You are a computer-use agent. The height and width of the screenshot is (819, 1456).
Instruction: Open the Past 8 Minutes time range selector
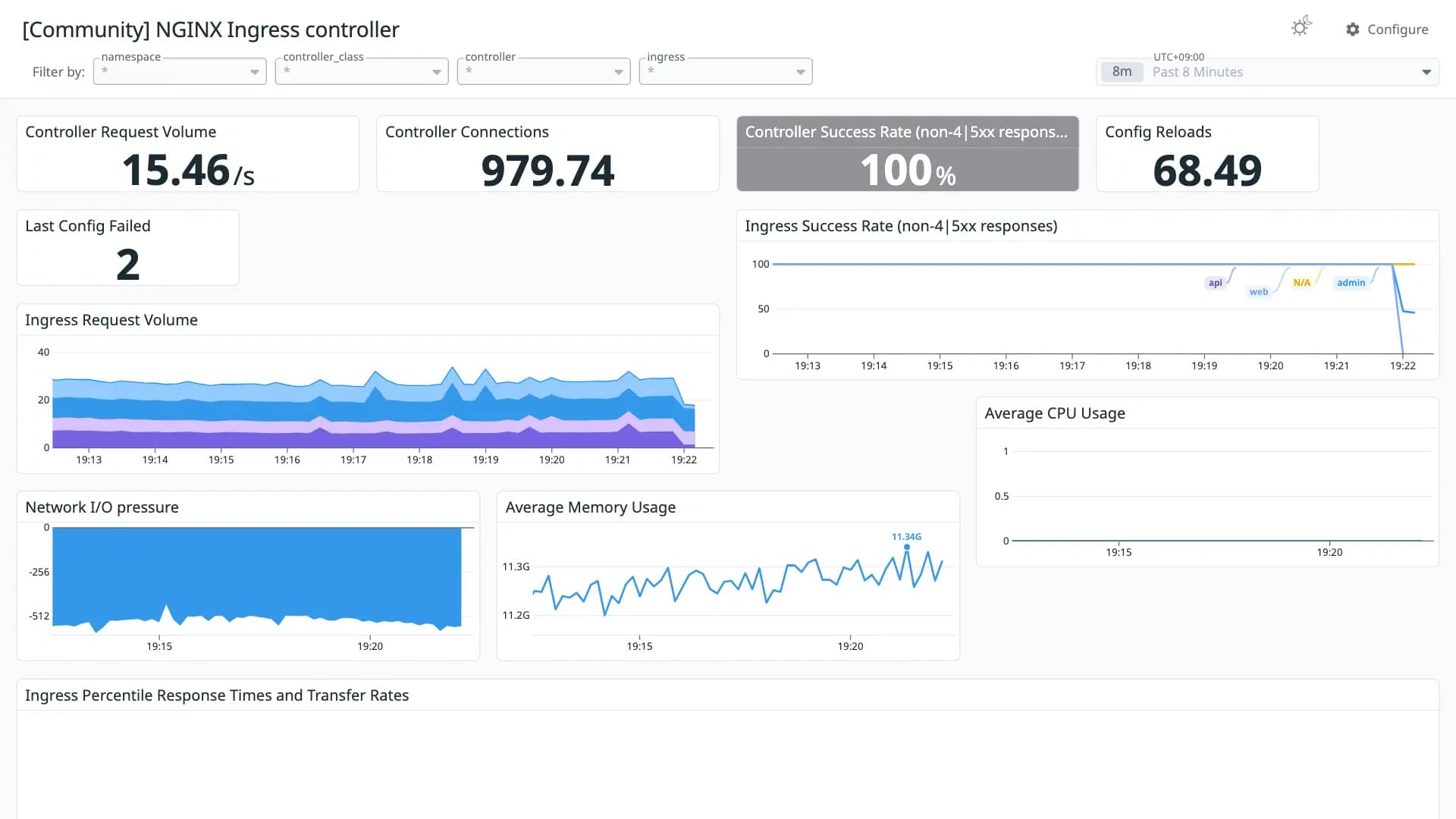pos(1267,72)
